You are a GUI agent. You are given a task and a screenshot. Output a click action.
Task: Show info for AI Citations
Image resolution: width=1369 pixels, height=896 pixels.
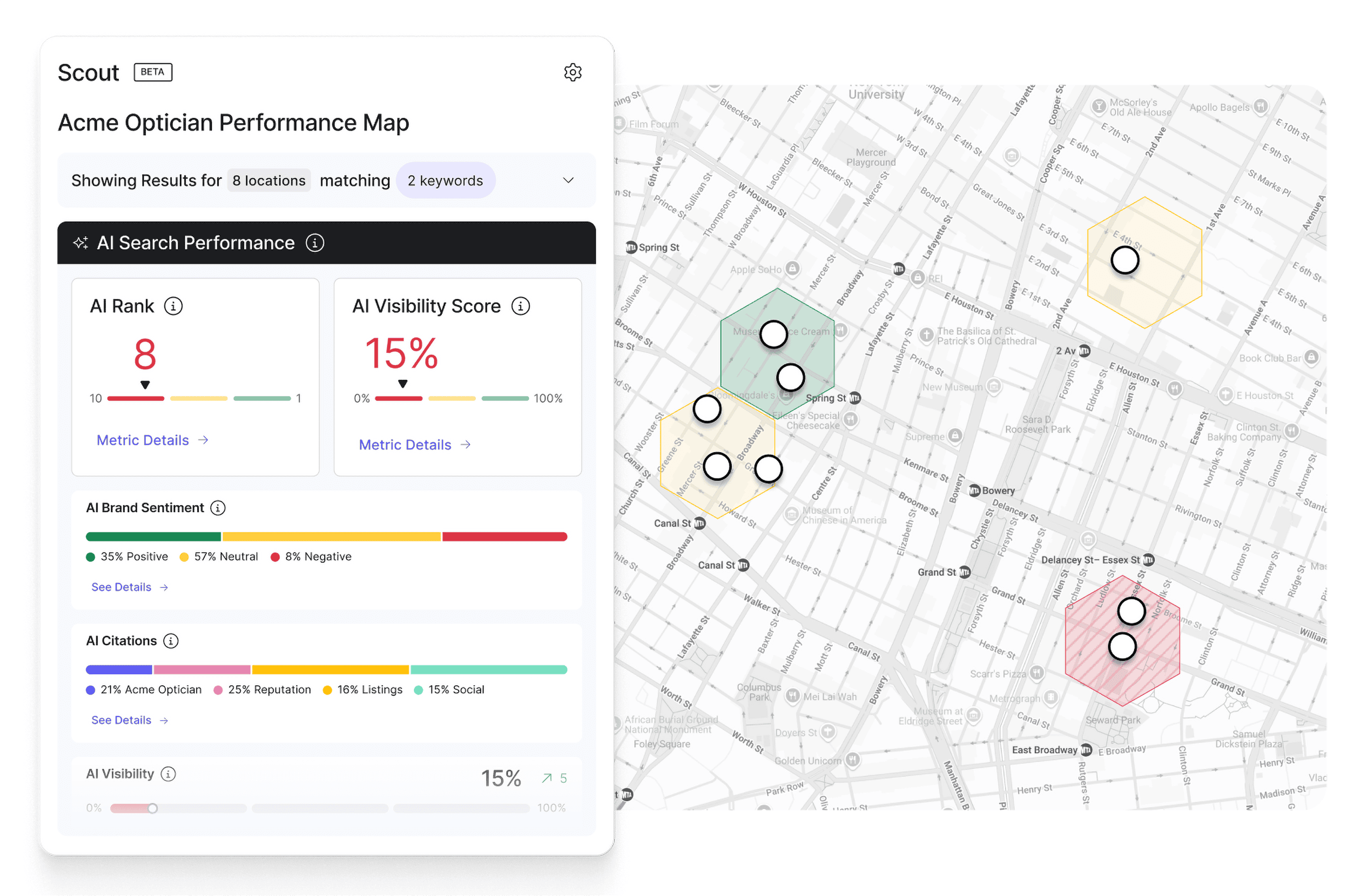[171, 640]
